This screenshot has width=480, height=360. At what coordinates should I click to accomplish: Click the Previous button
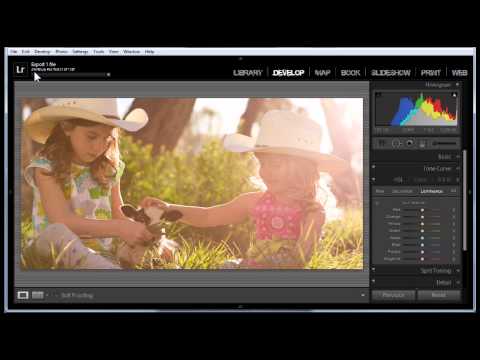click(393, 295)
